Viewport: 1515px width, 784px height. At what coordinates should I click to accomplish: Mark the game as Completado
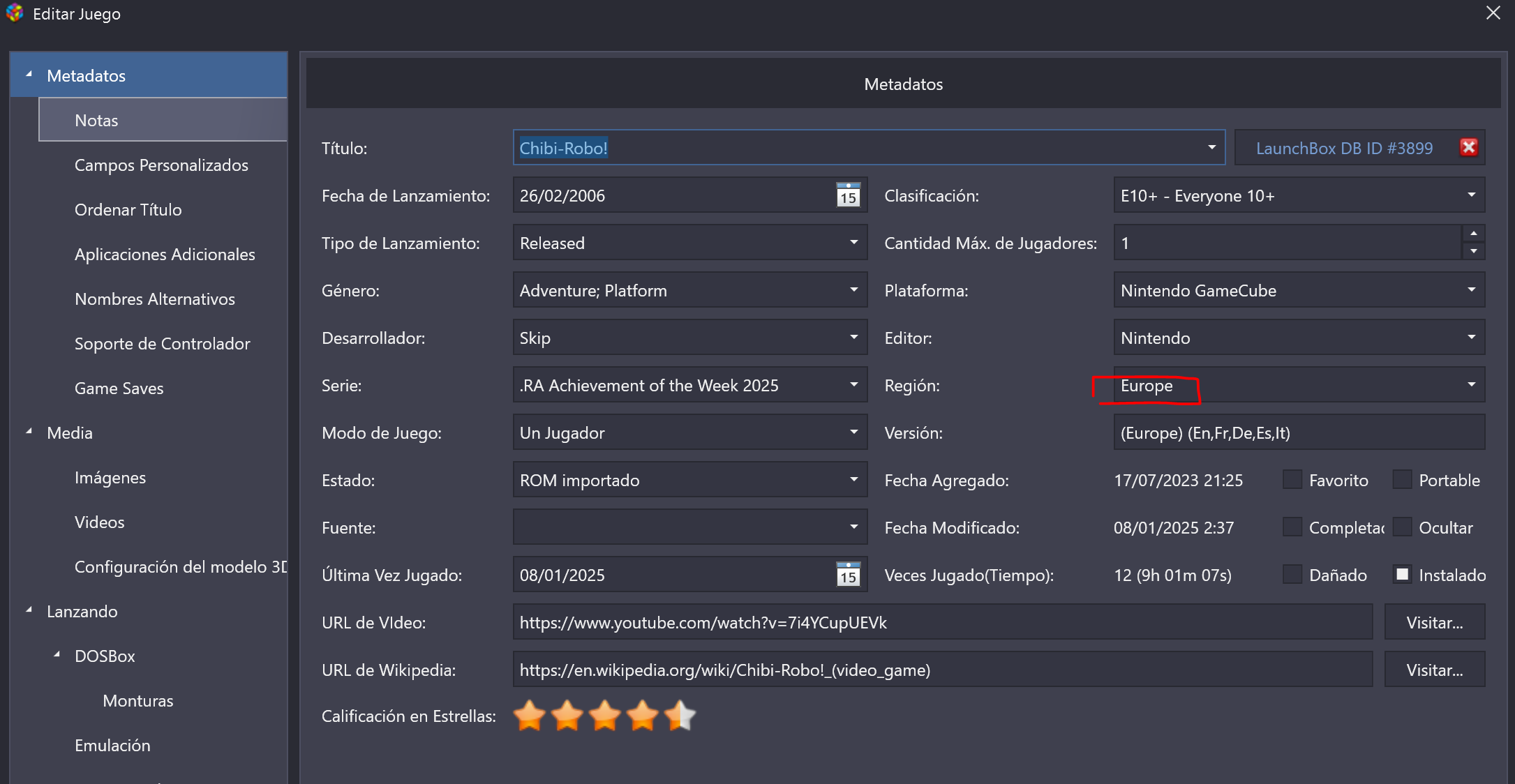[1292, 527]
